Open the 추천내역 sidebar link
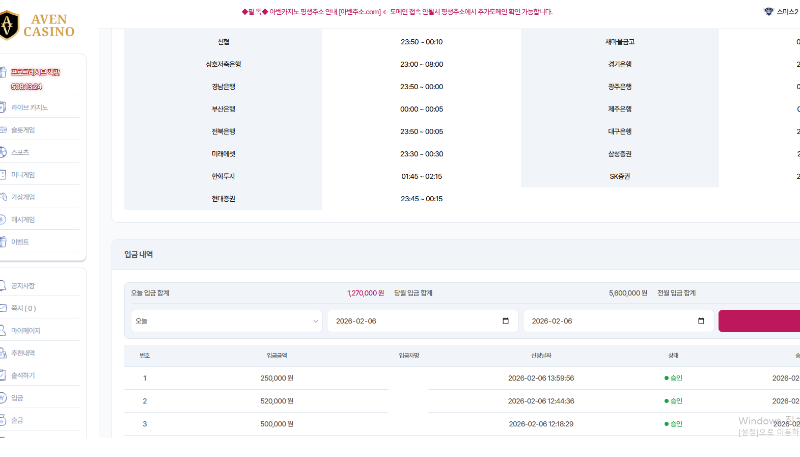Image resolution: width=800 pixels, height=457 pixels. [23, 353]
